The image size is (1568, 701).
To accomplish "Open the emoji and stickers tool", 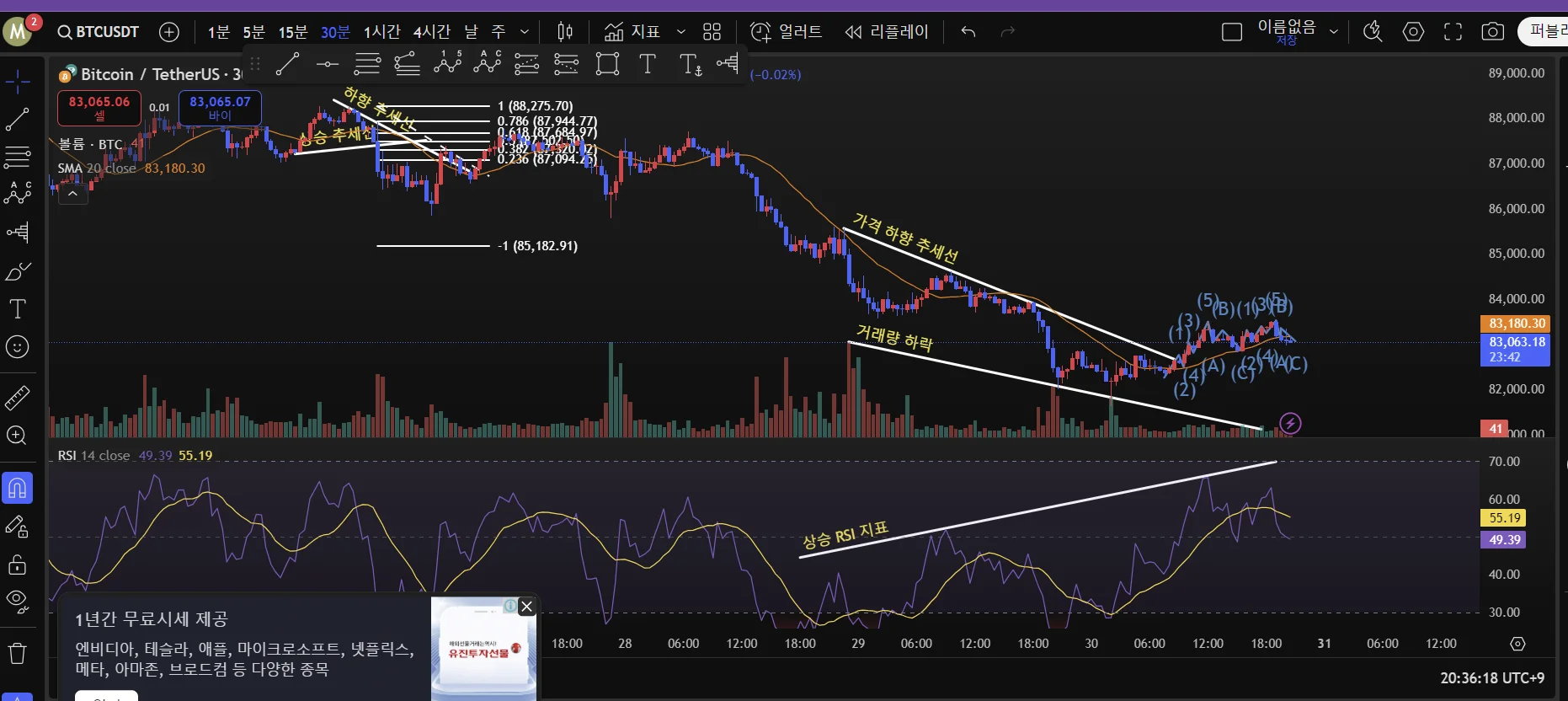I will [x=18, y=347].
